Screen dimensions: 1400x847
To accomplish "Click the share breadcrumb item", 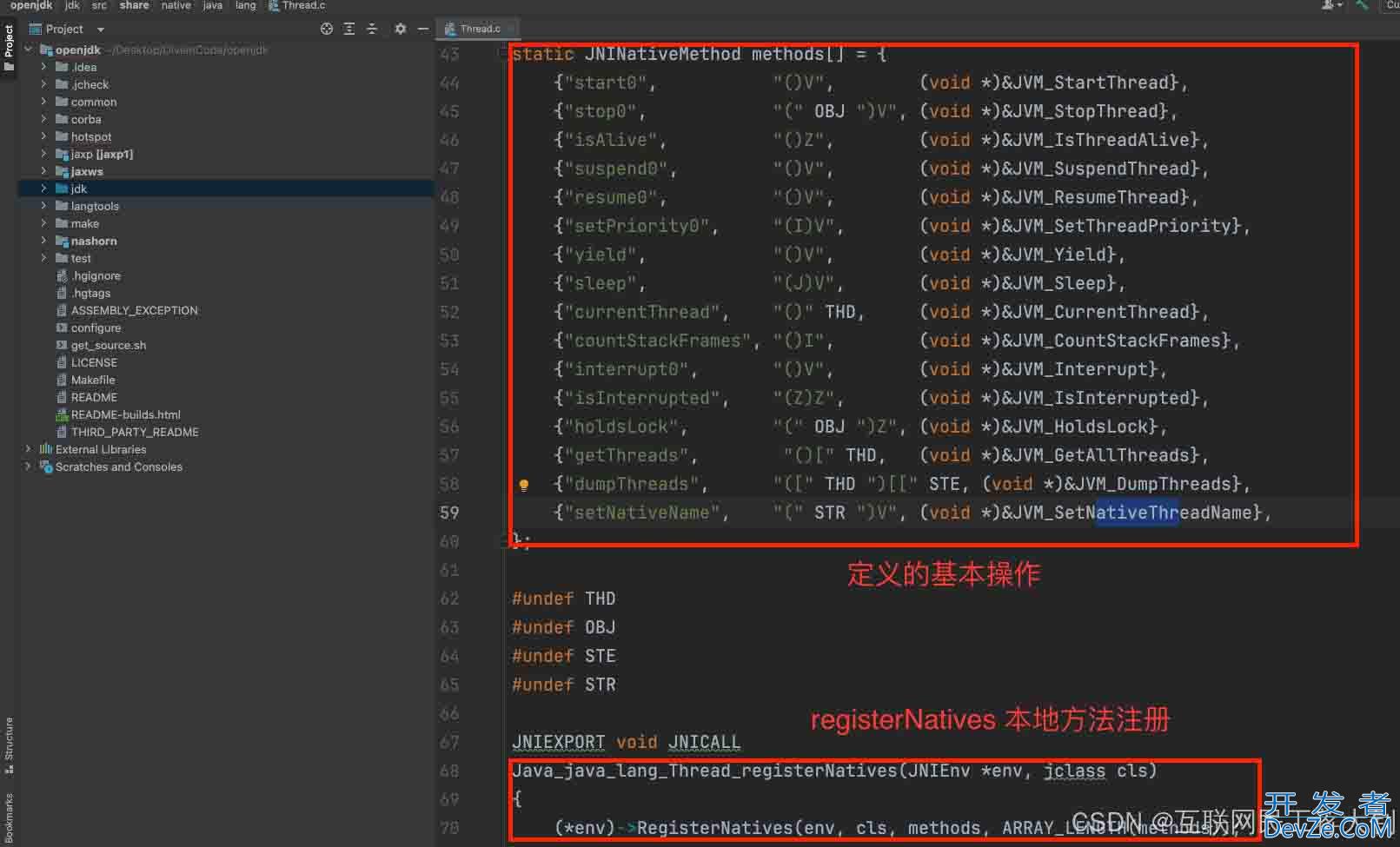I will [x=134, y=5].
